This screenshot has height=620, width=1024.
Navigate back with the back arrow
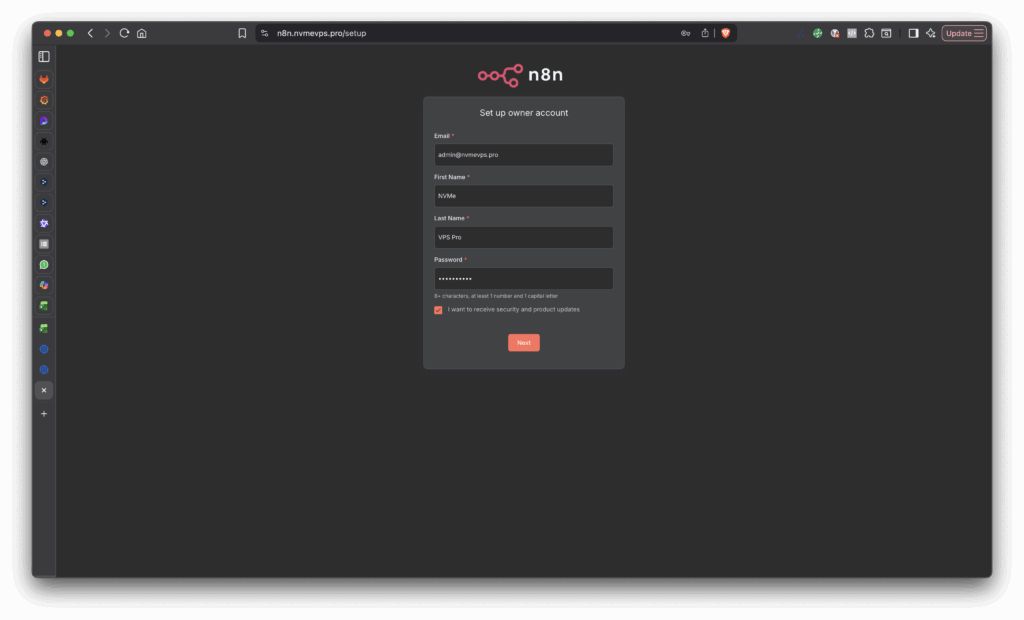coord(90,33)
